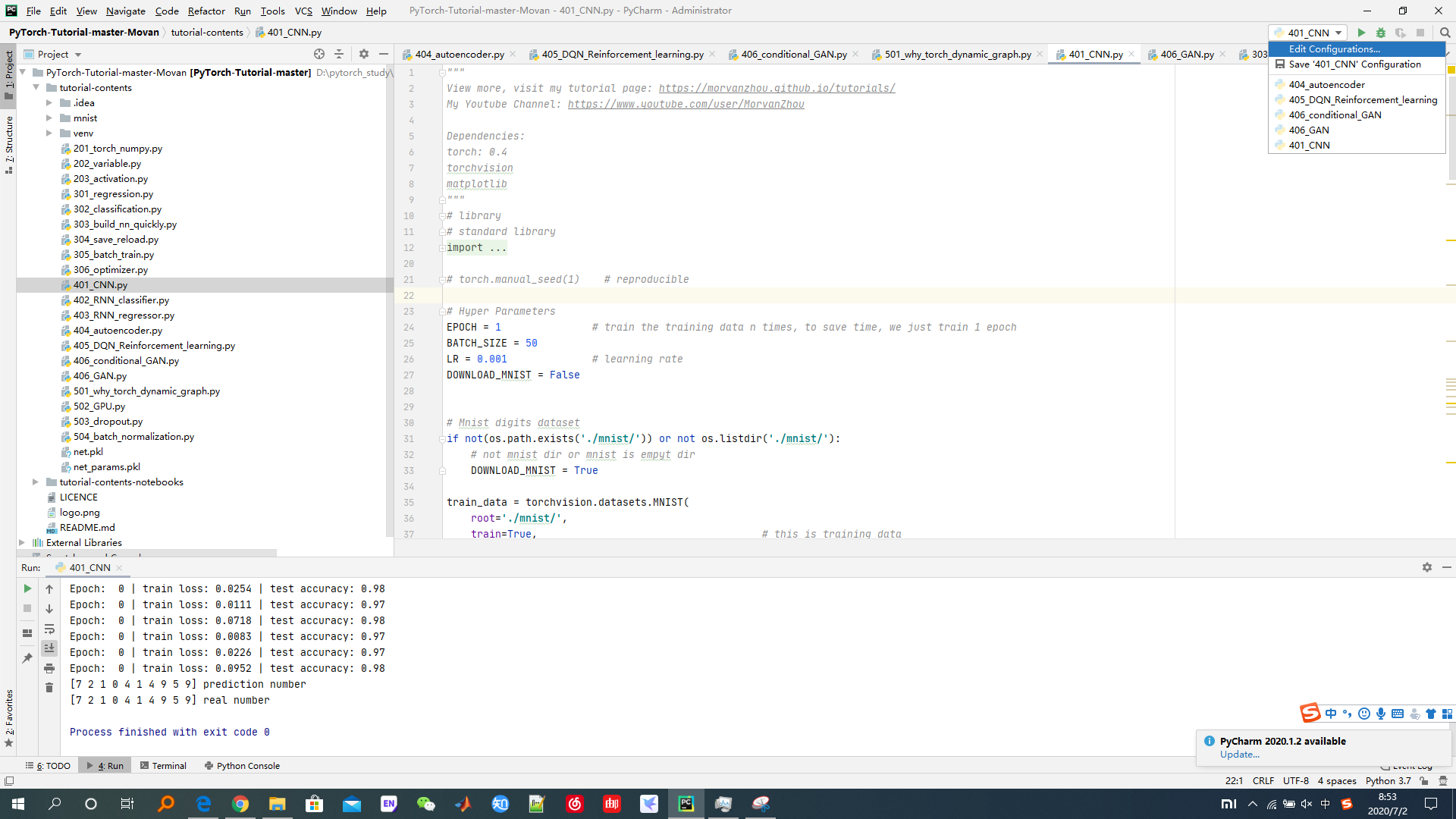Open Python Console tool window
1456x819 pixels.
click(242, 765)
